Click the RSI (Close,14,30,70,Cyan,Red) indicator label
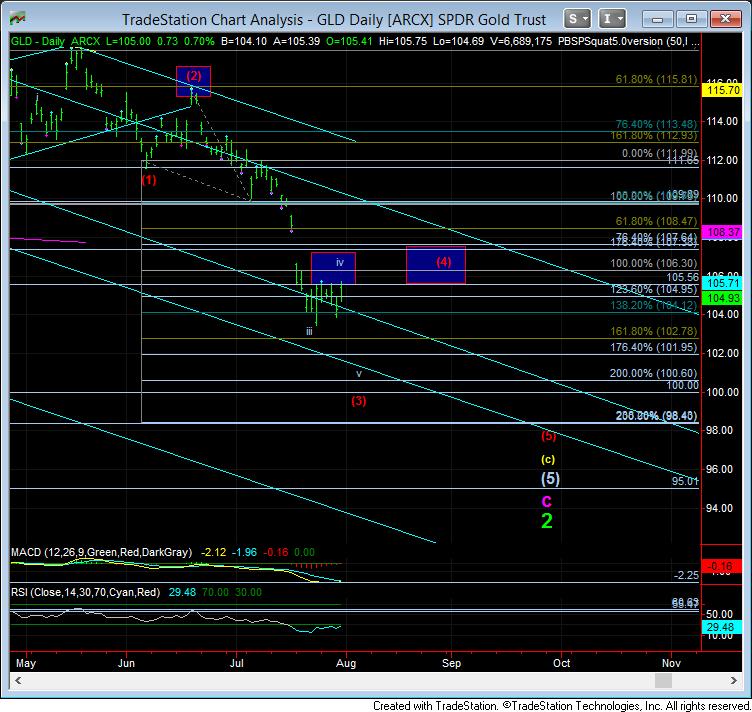The image size is (752, 712). point(85,593)
